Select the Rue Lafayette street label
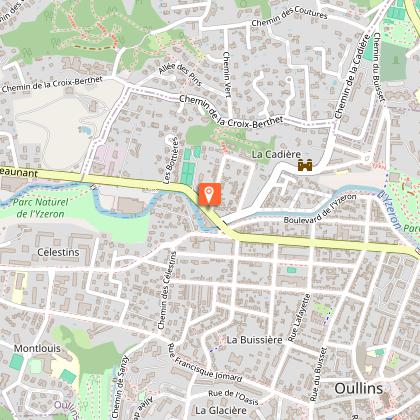 (299, 318)
